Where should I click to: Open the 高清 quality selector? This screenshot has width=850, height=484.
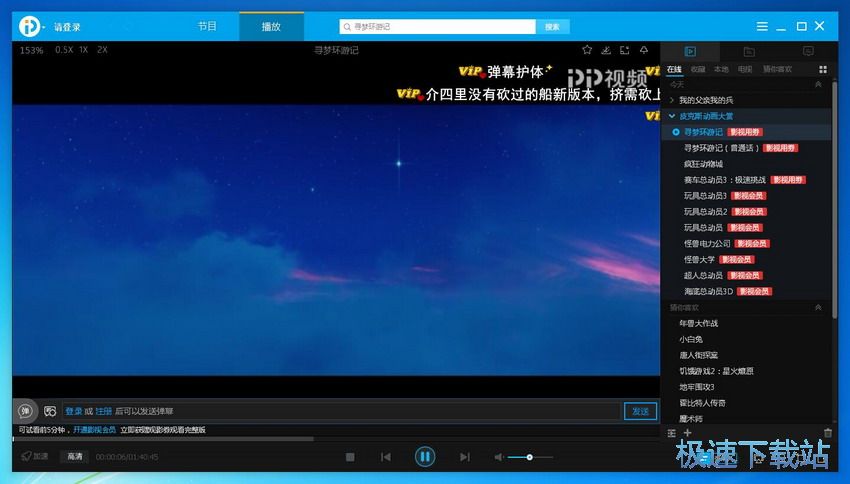(x=74, y=456)
